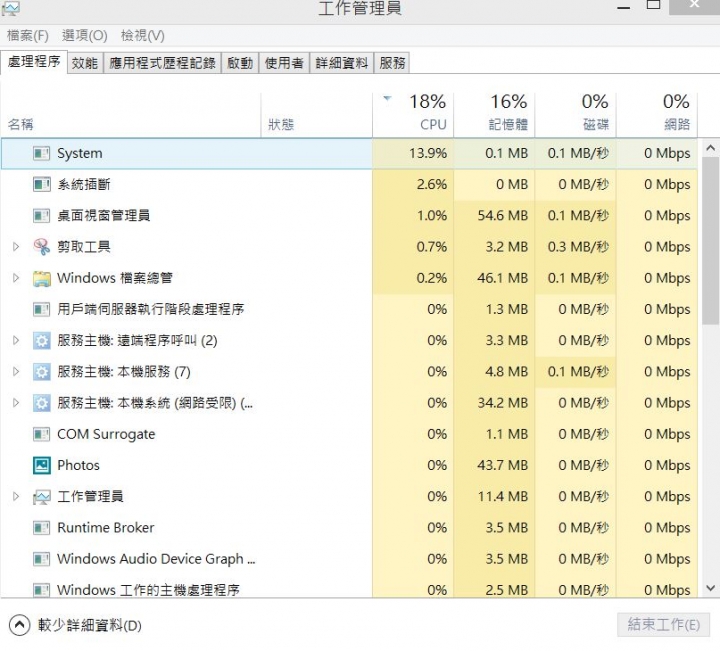The image size is (720, 651).
Task: Click the 43.7 MB memory value of Photos
Action: 503,466
